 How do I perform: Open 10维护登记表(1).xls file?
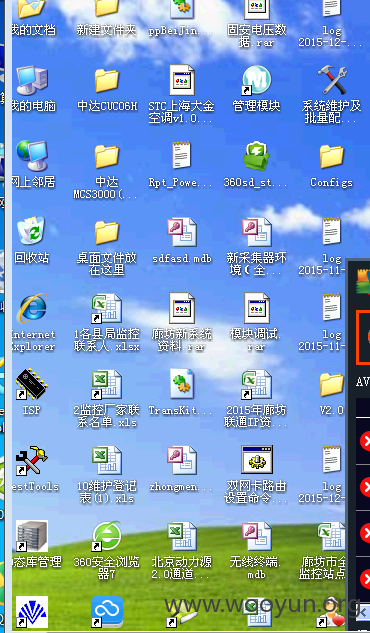tap(107, 460)
